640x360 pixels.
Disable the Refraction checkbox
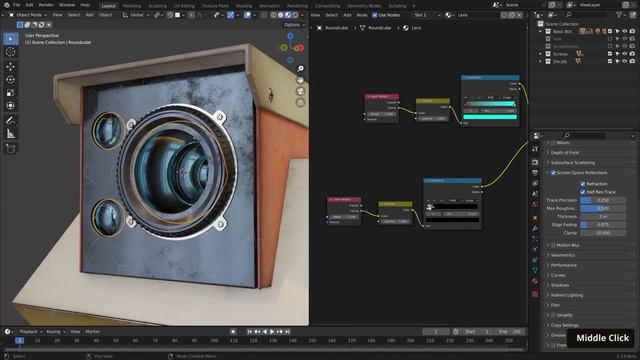[583, 184]
